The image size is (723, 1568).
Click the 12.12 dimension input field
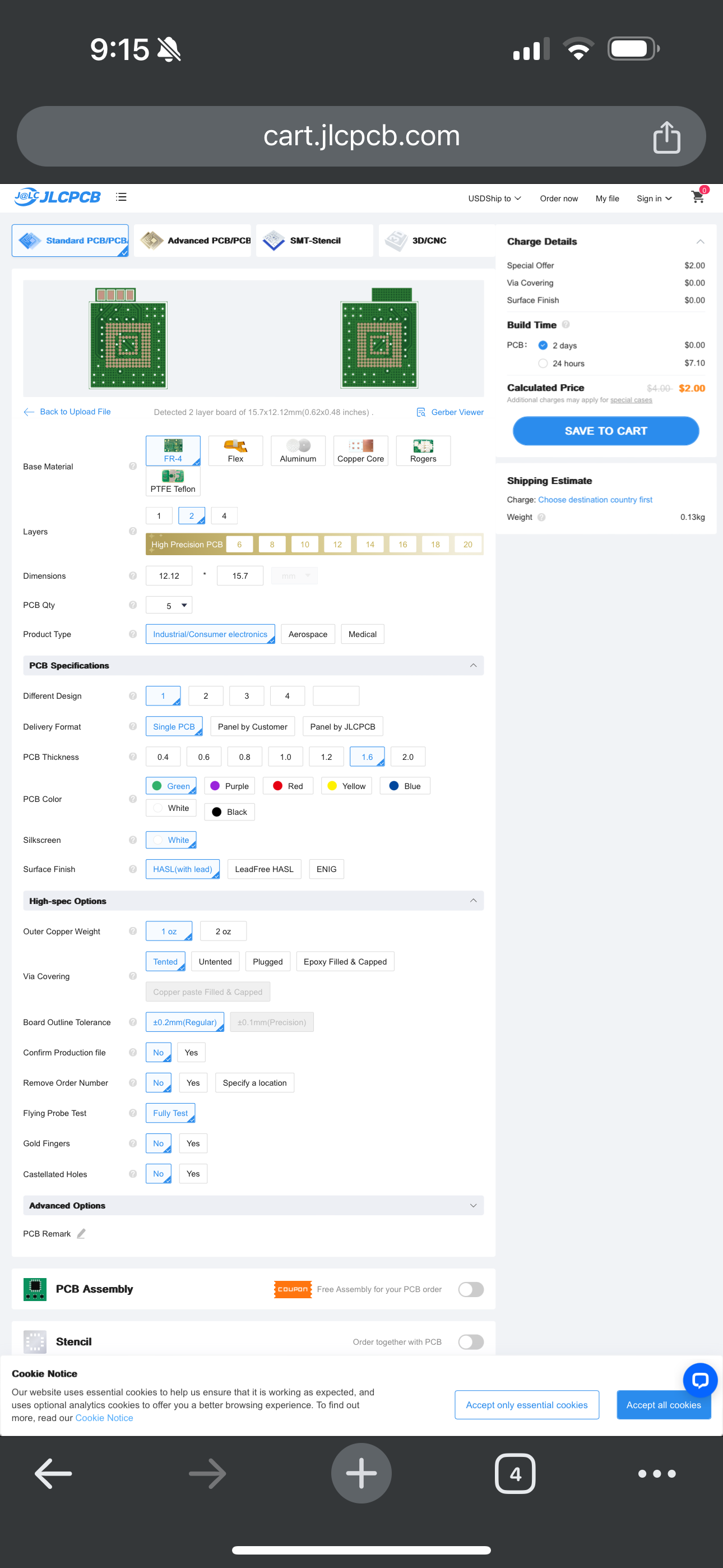pyautogui.click(x=169, y=576)
